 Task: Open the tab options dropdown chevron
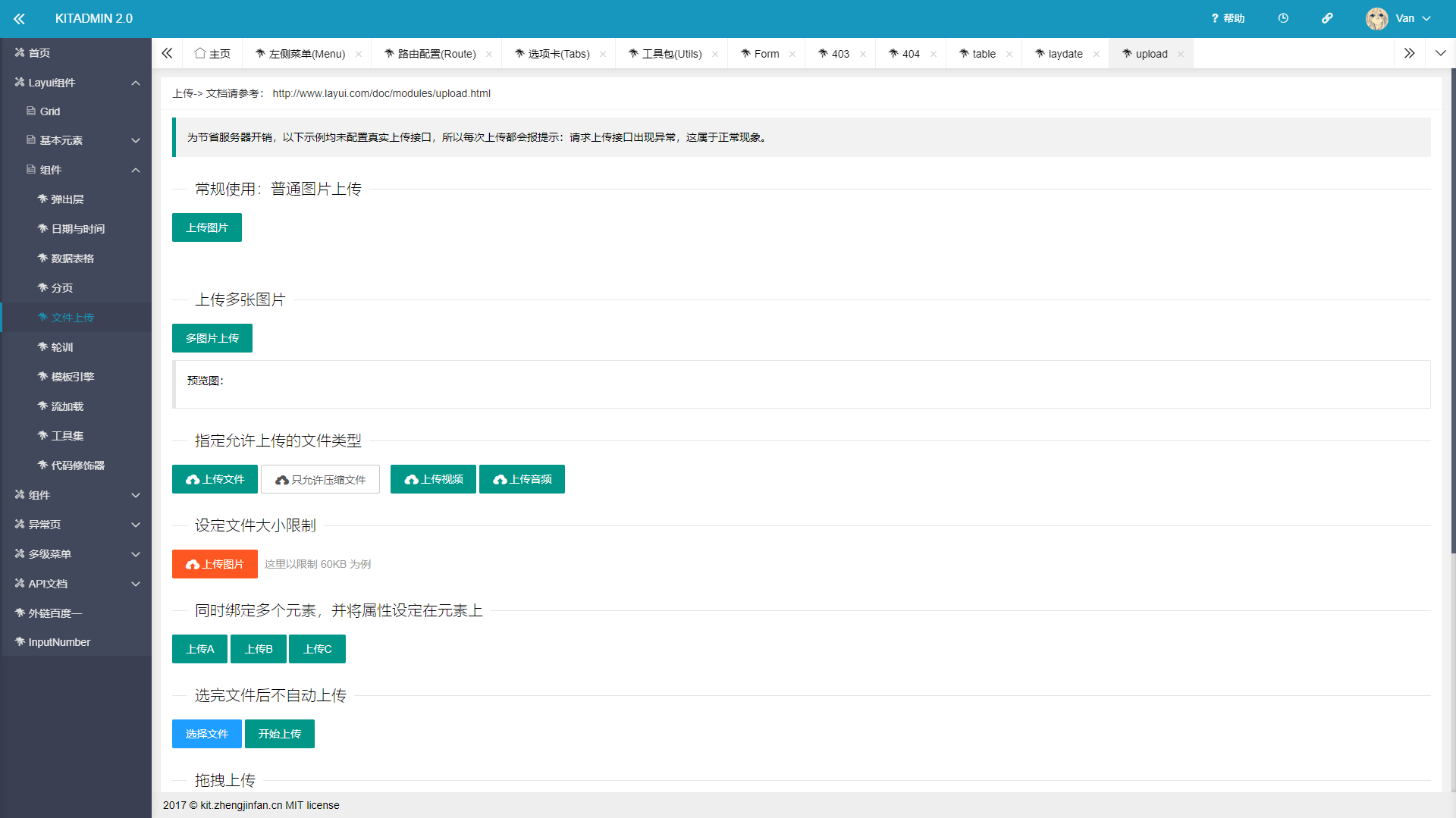tap(1441, 53)
